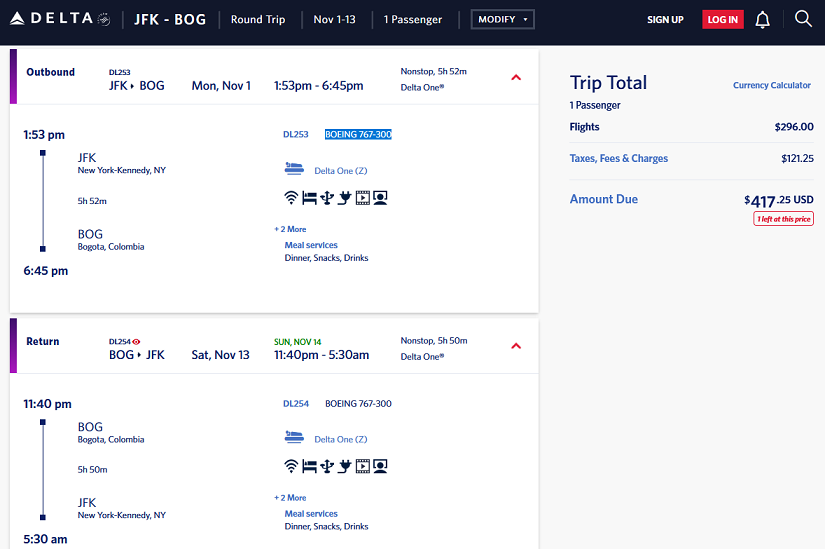The height and width of the screenshot is (549, 825).
Task: Open Taxes, Fees & Charges breakdown
Action: coord(619,158)
